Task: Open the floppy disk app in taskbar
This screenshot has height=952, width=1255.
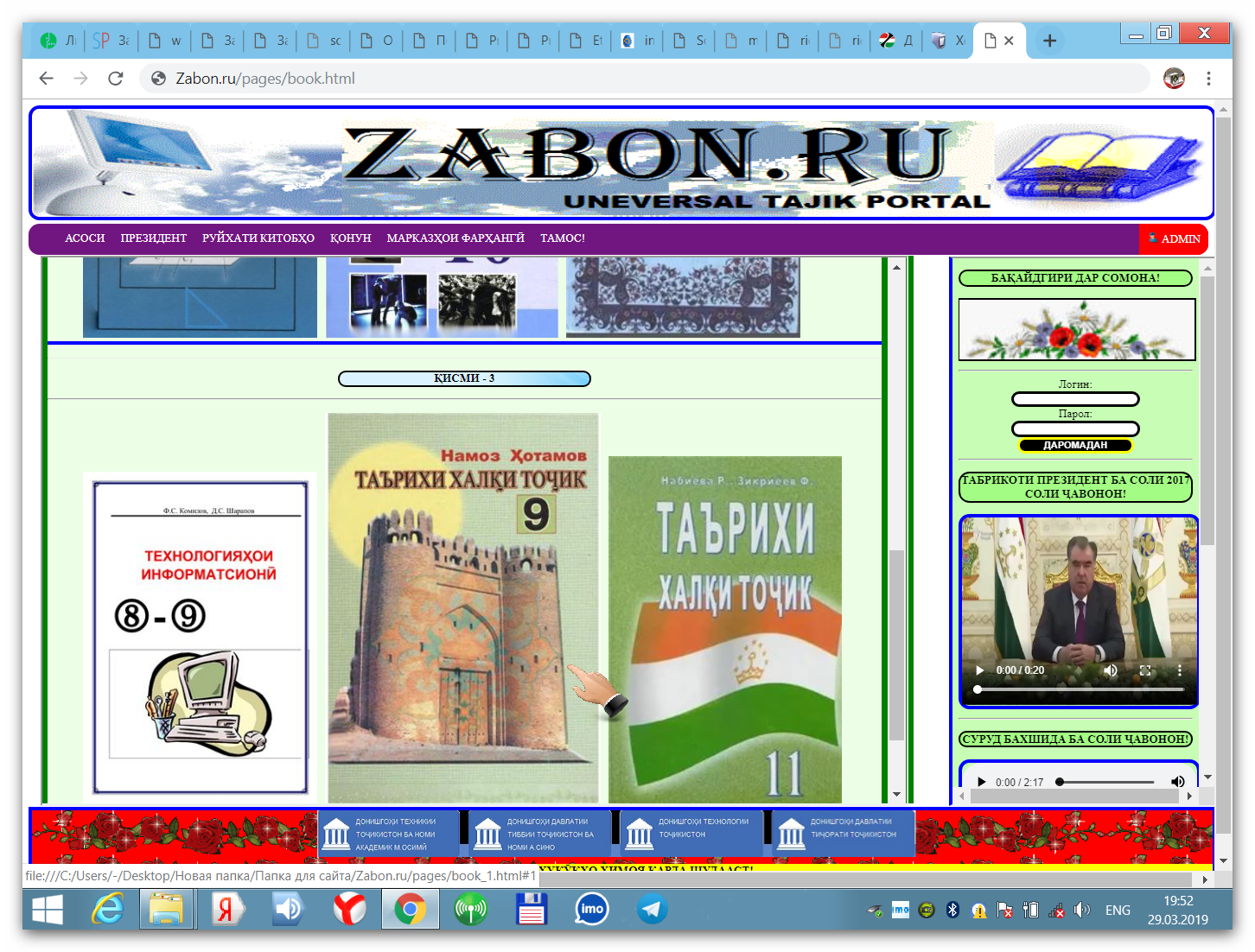Action: pyautogui.click(x=532, y=910)
